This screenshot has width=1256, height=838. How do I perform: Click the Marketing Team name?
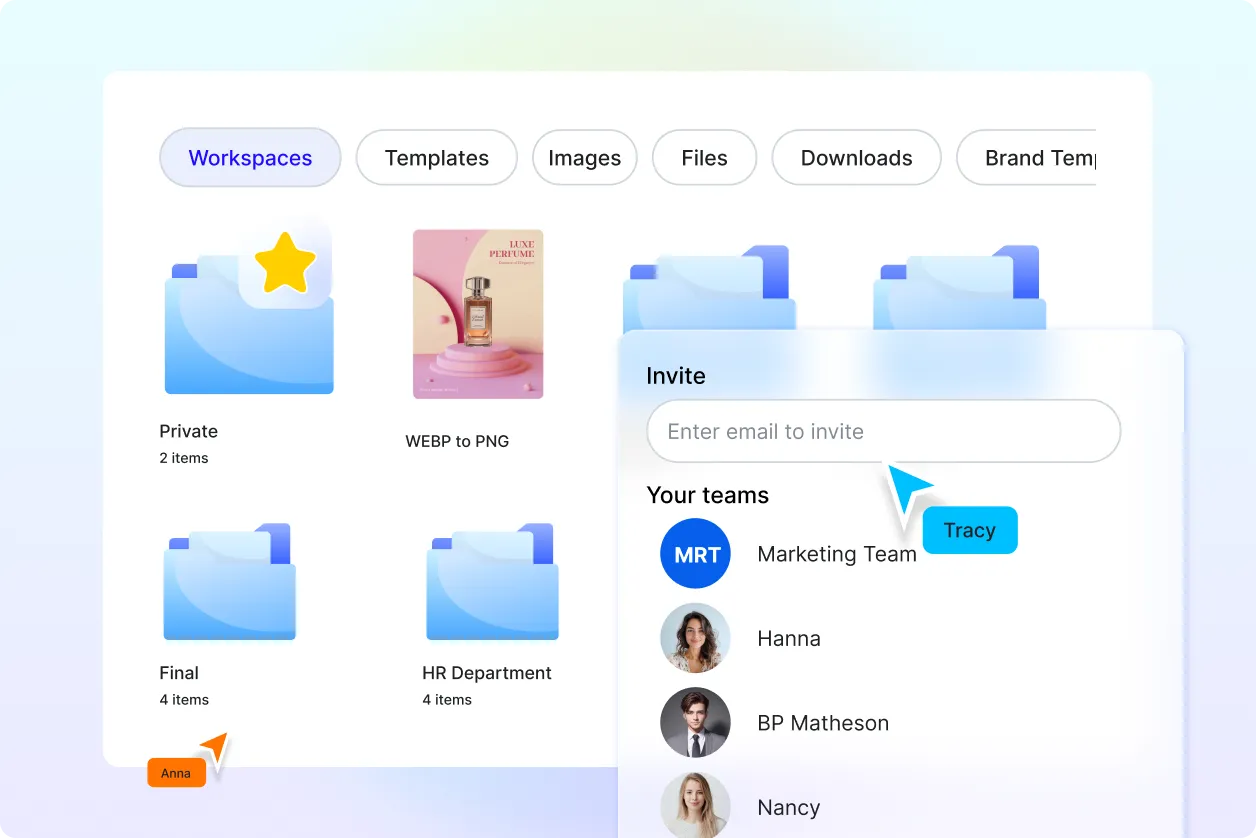(837, 554)
